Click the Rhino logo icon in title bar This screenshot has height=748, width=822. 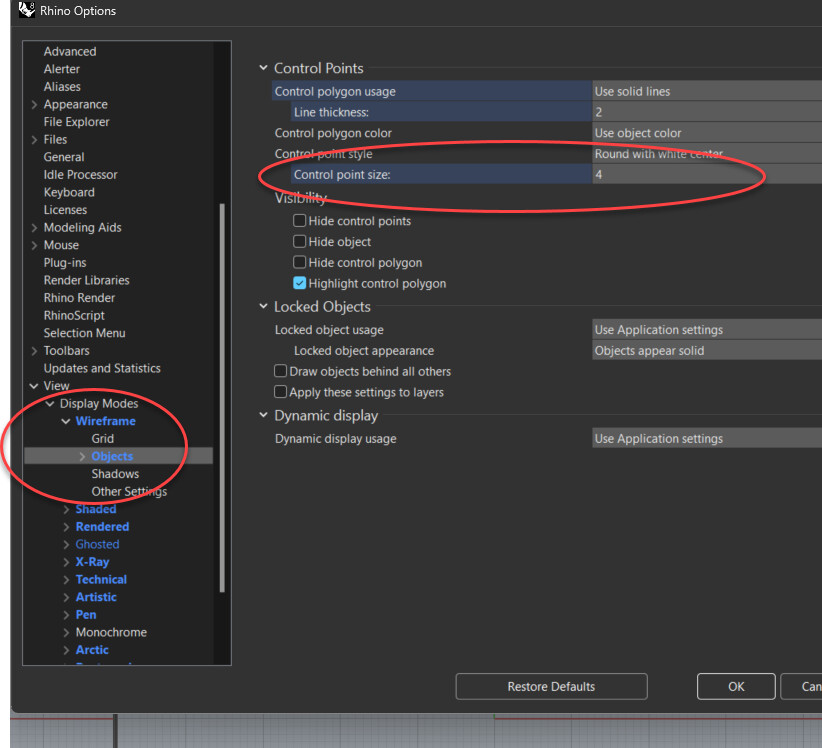pos(27,10)
